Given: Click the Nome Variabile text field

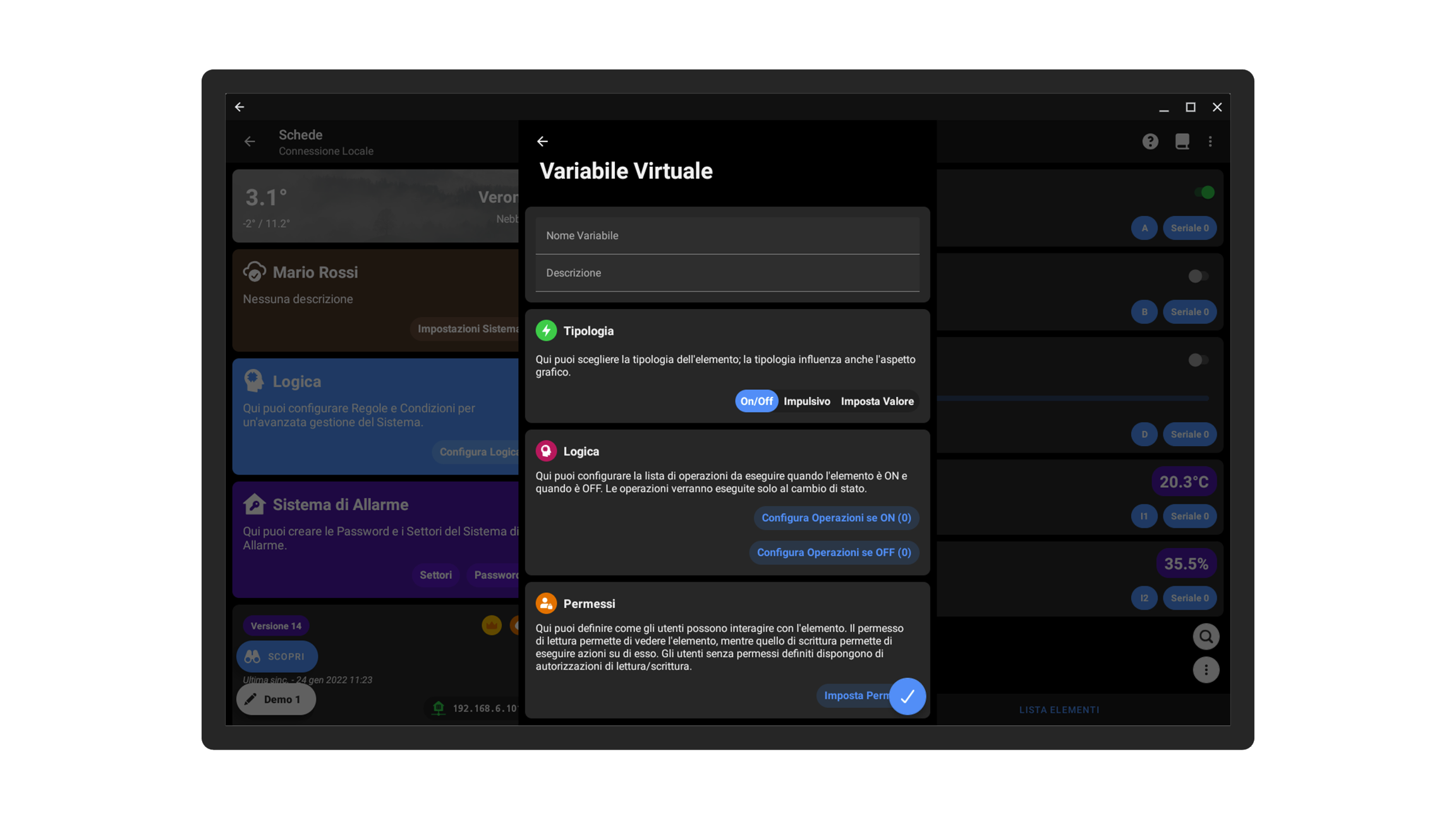Looking at the screenshot, I should tap(727, 236).
